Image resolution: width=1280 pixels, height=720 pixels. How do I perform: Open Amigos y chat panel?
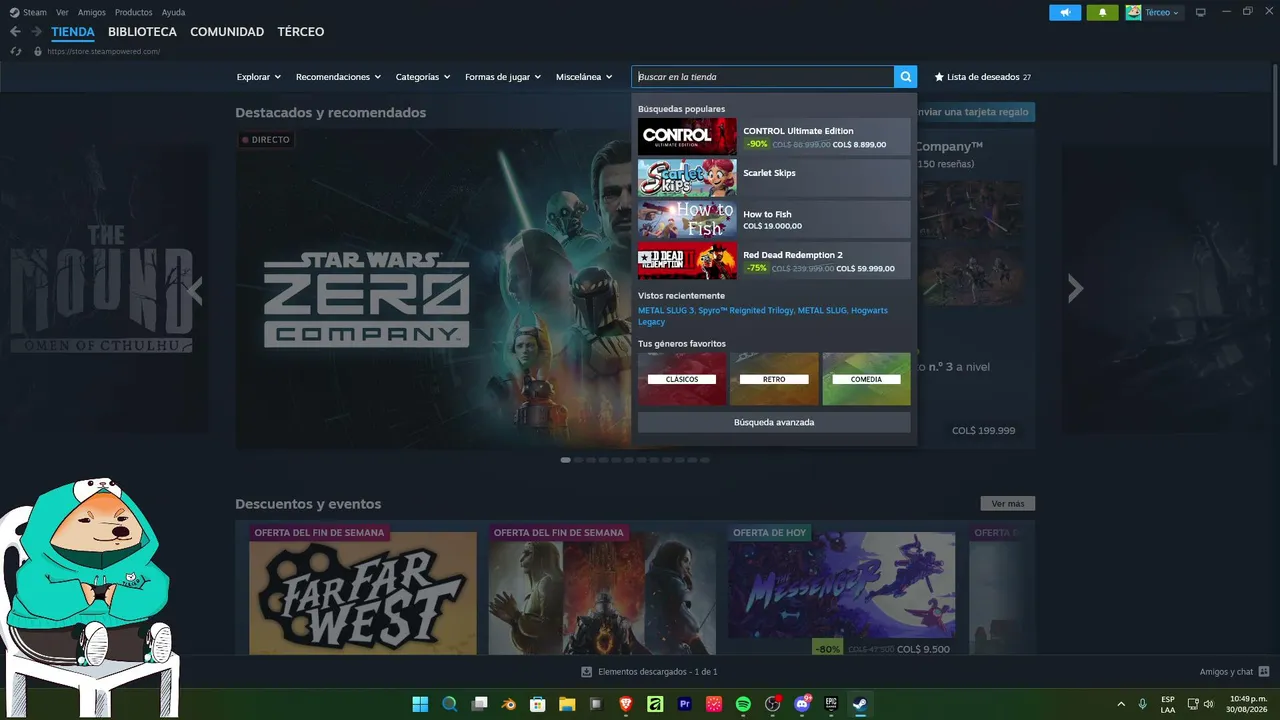pyautogui.click(x=1234, y=672)
